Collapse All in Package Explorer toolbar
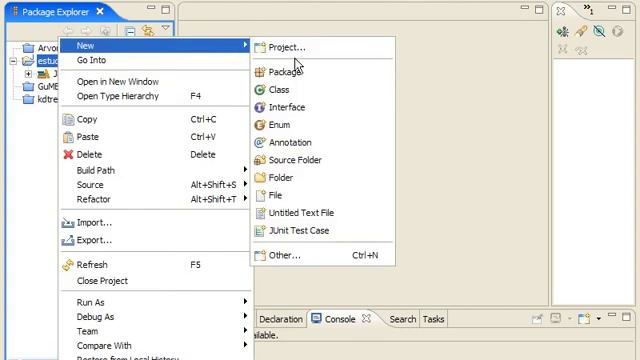640x360 pixels. click(130, 31)
